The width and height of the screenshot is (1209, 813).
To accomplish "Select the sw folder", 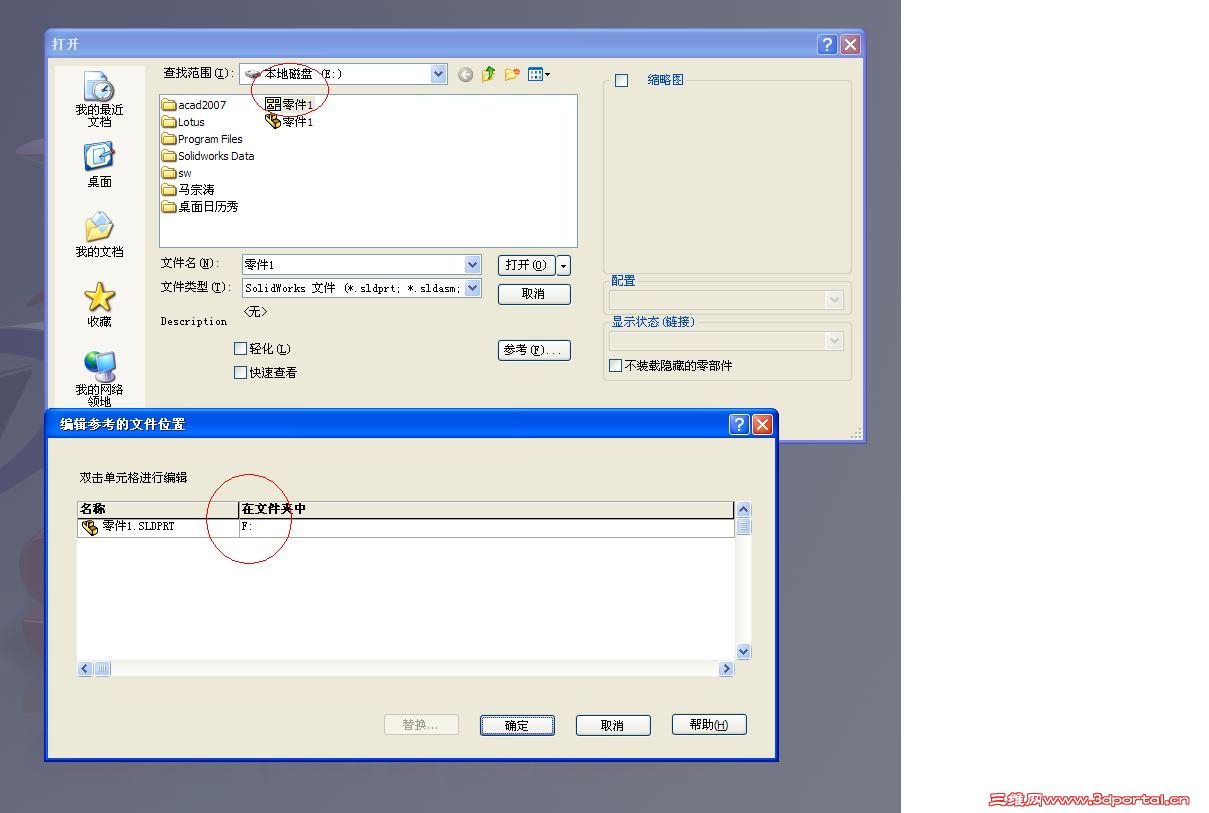I will click(x=177, y=173).
